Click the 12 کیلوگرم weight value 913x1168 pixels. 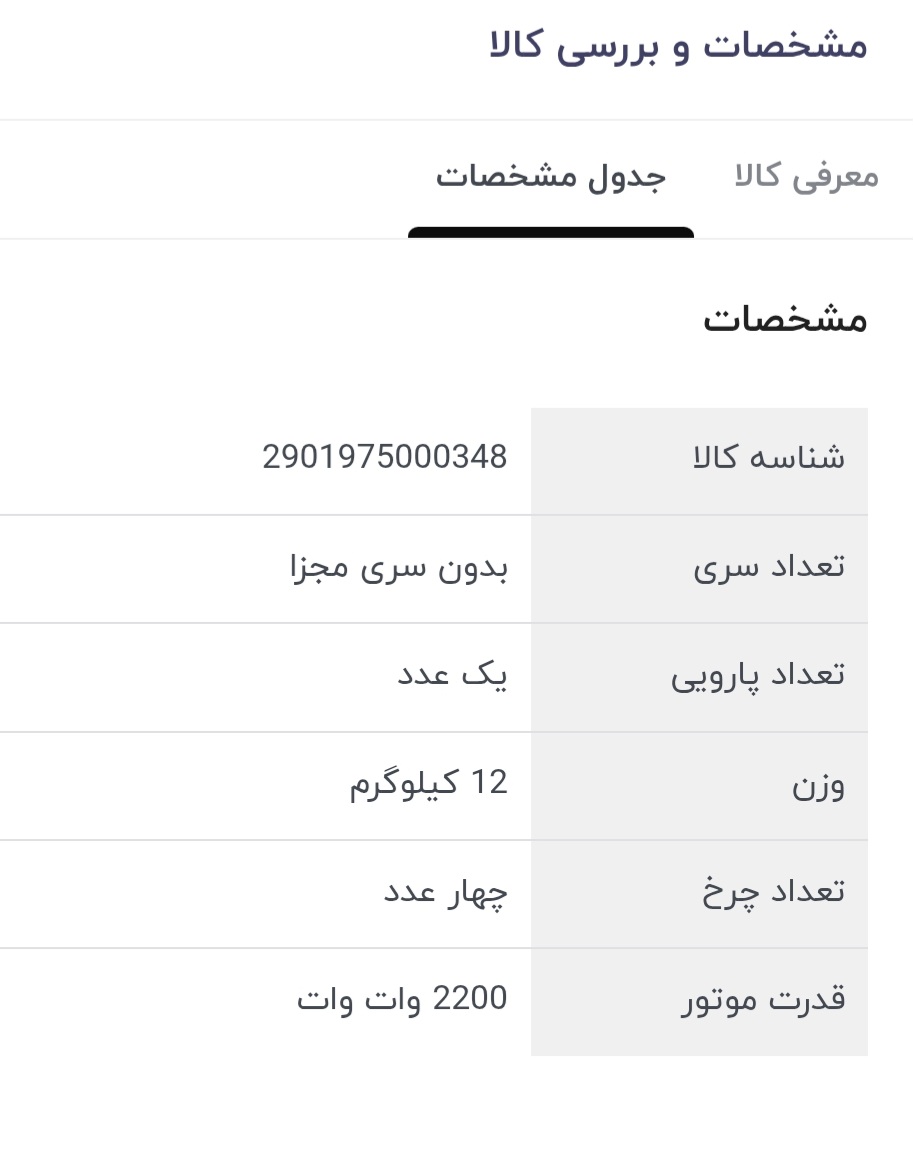(x=428, y=783)
